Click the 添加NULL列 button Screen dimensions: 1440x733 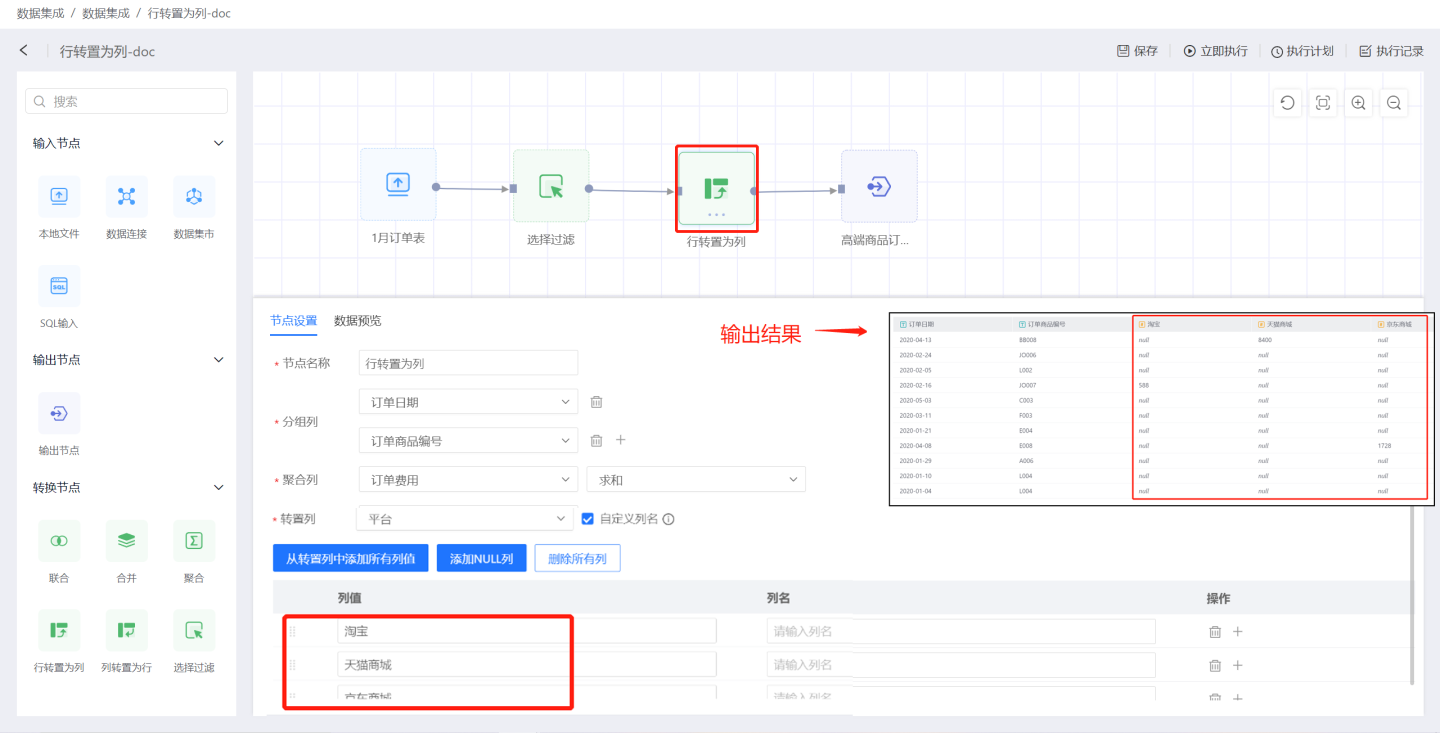[x=481, y=558]
